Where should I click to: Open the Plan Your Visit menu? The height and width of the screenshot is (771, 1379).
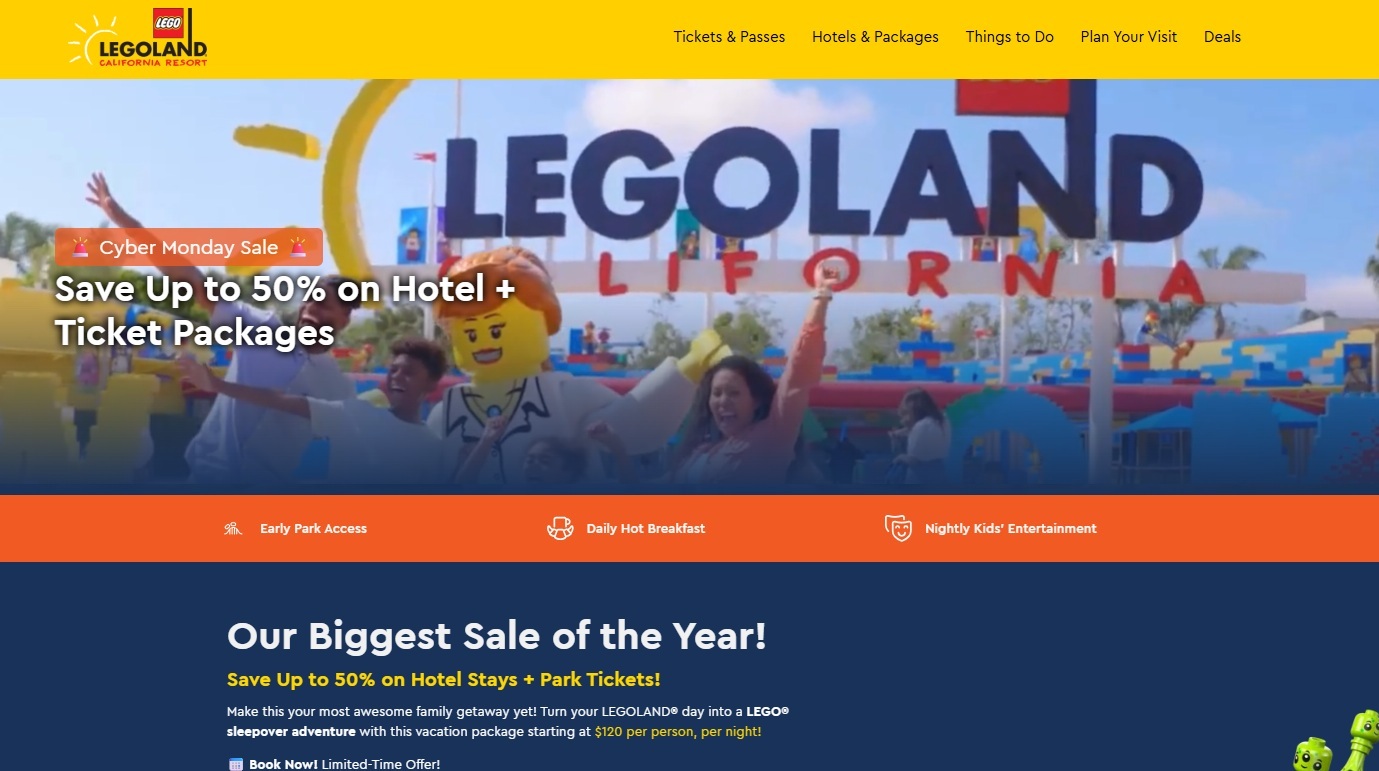1128,37
